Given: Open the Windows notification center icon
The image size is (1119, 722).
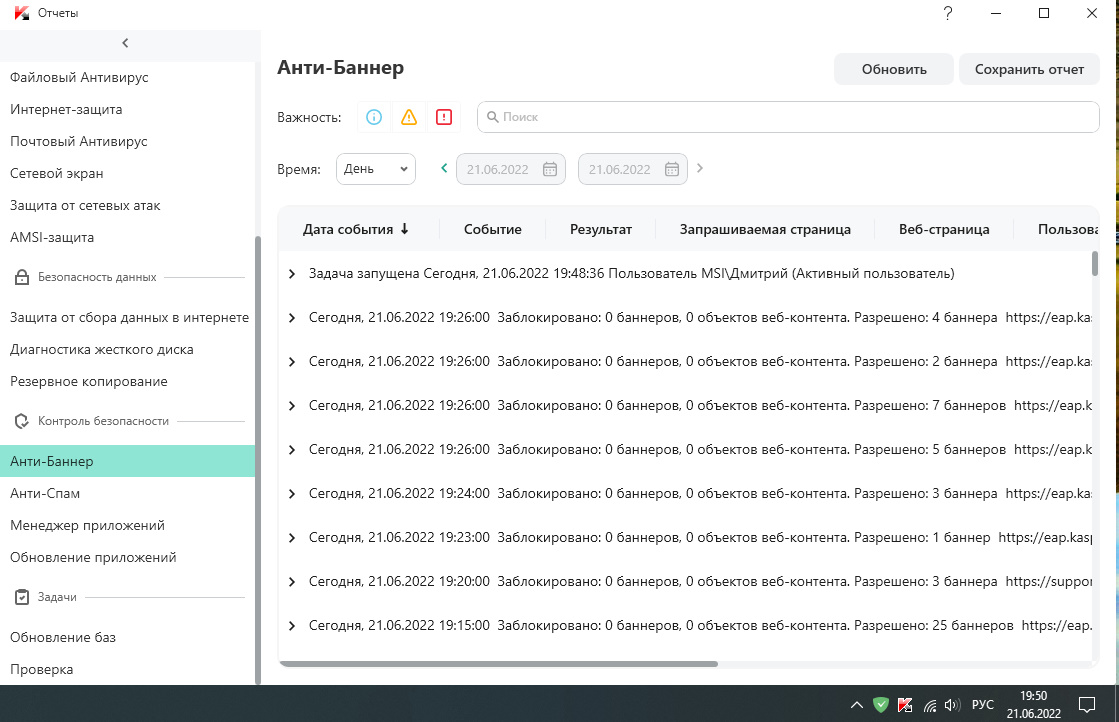Looking at the screenshot, I should click(x=1087, y=705).
